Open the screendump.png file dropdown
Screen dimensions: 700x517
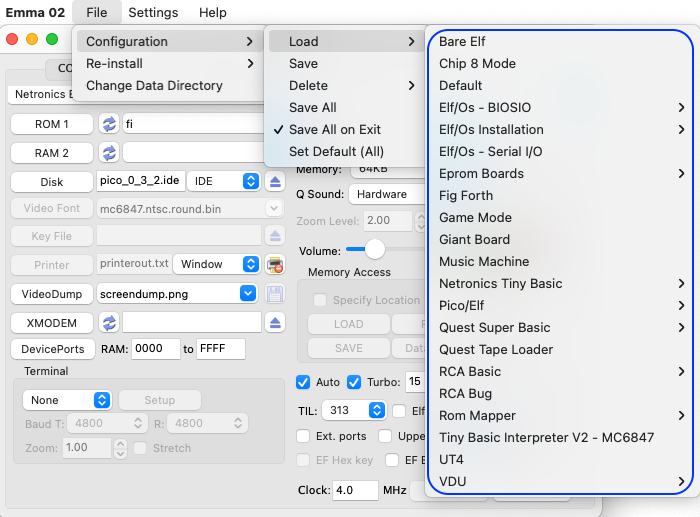click(248, 294)
